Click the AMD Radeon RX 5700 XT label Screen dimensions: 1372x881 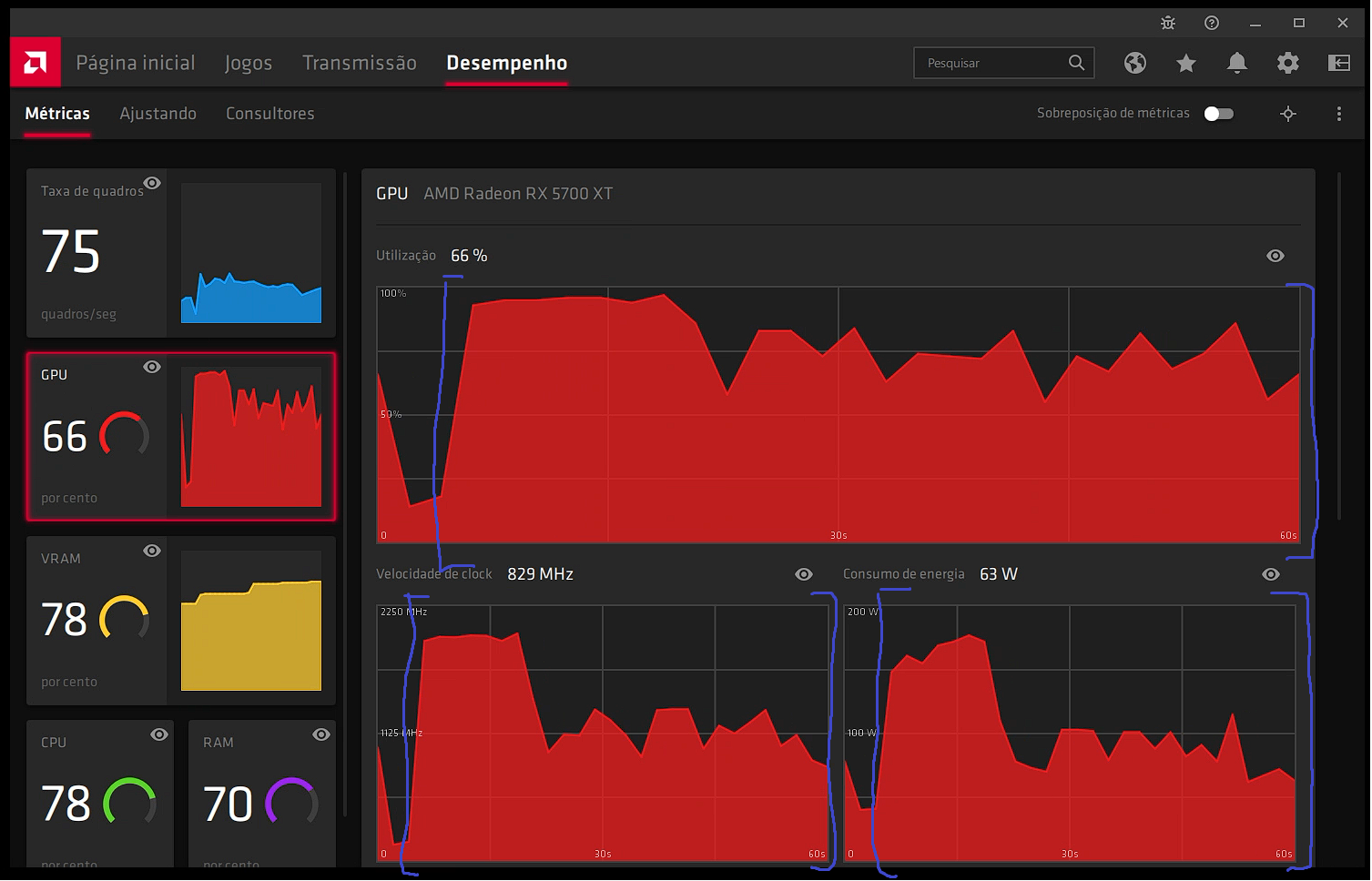tap(518, 194)
